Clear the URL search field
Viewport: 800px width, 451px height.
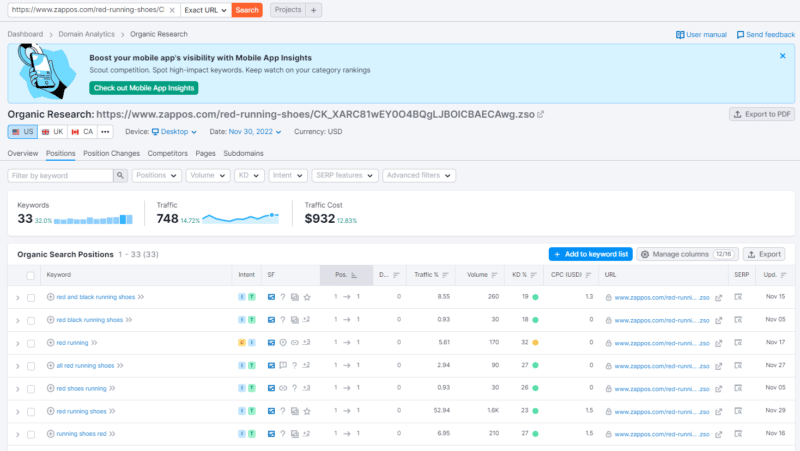(172, 10)
